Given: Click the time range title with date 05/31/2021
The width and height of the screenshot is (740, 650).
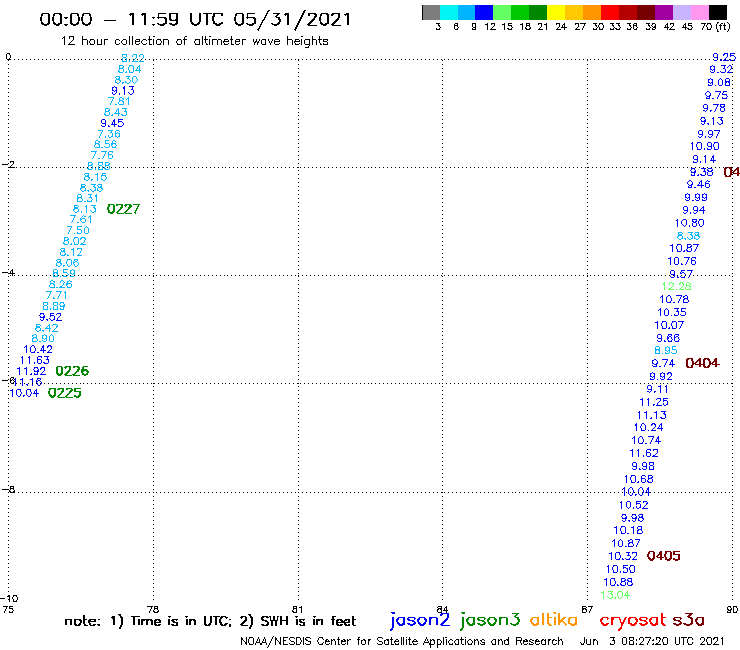Looking at the screenshot, I should point(195,19).
